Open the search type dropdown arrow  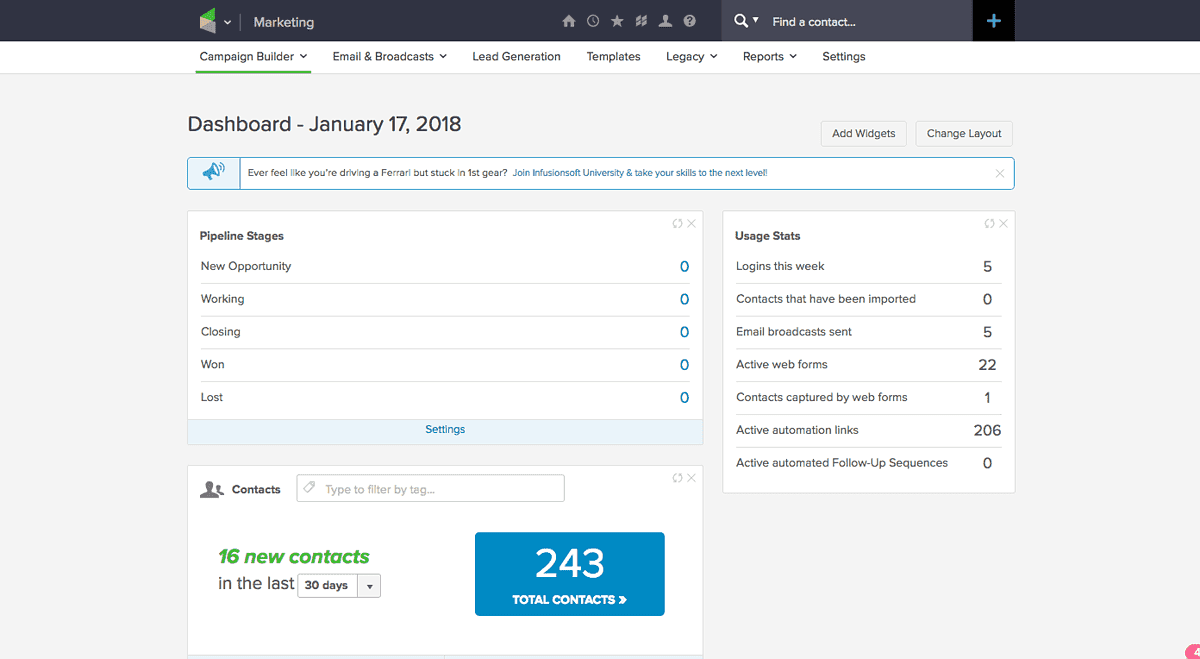(755, 21)
